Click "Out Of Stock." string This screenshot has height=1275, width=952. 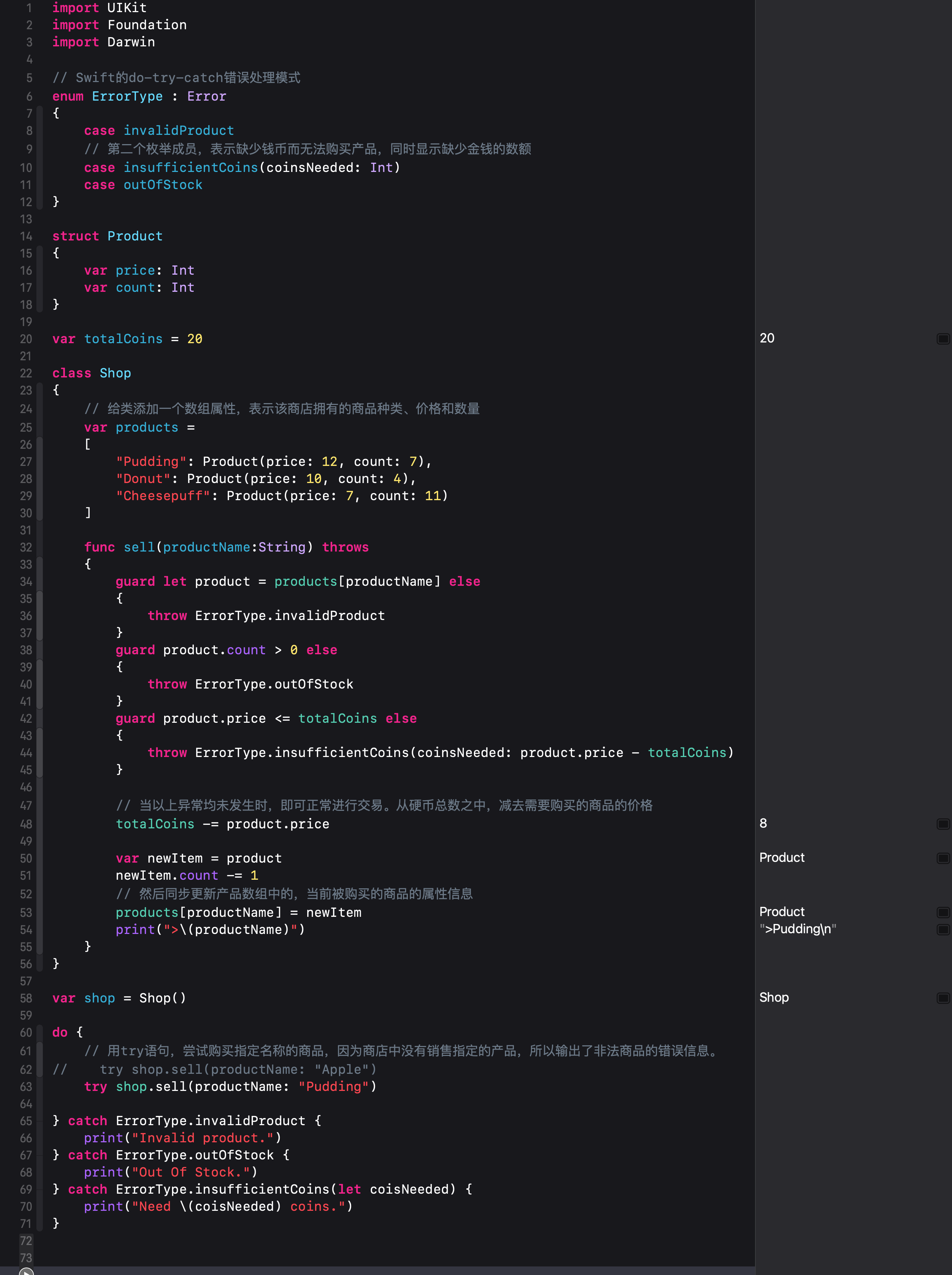tap(191, 1173)
